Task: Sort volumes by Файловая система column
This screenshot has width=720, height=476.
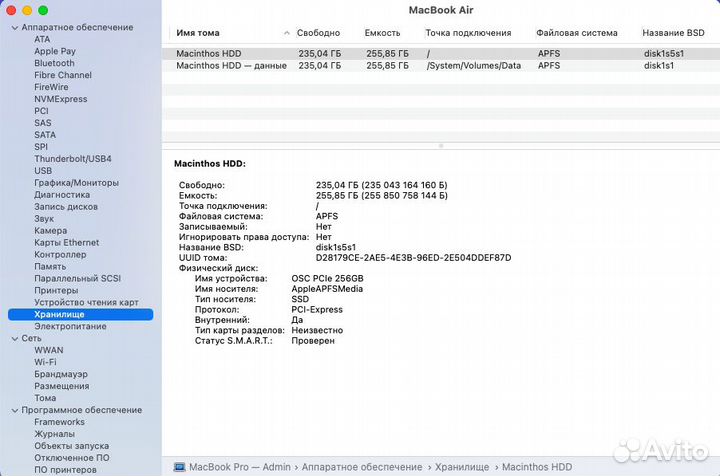Action: pos(576,33)
